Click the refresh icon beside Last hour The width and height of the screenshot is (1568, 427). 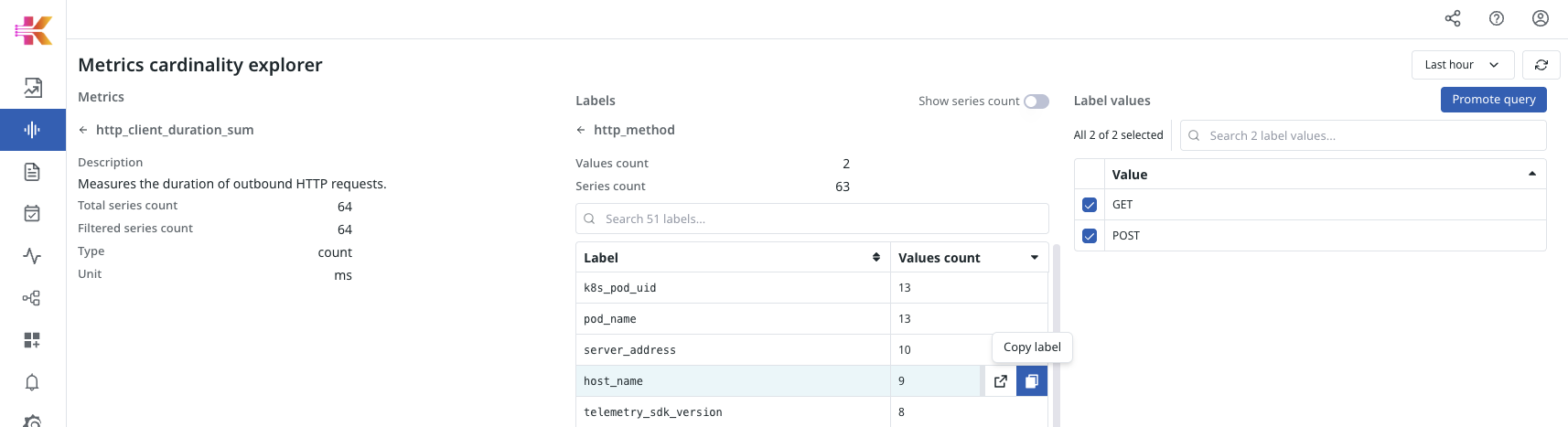(1541, 65)
